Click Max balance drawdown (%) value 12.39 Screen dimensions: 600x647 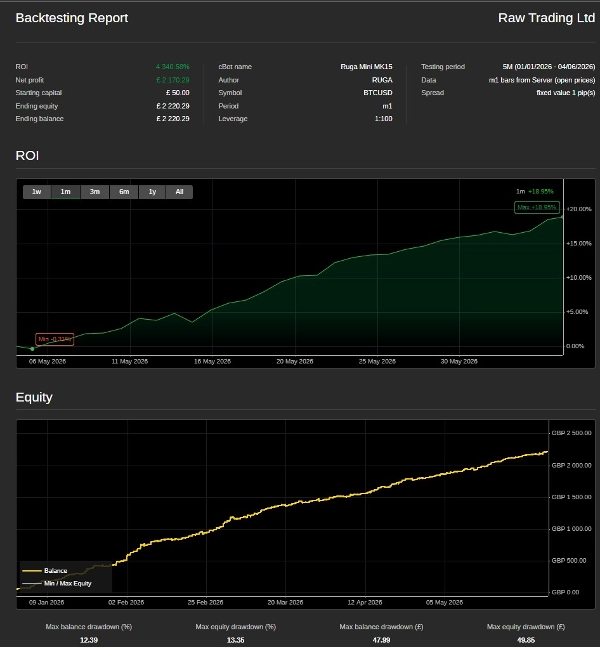coord(89,640)
